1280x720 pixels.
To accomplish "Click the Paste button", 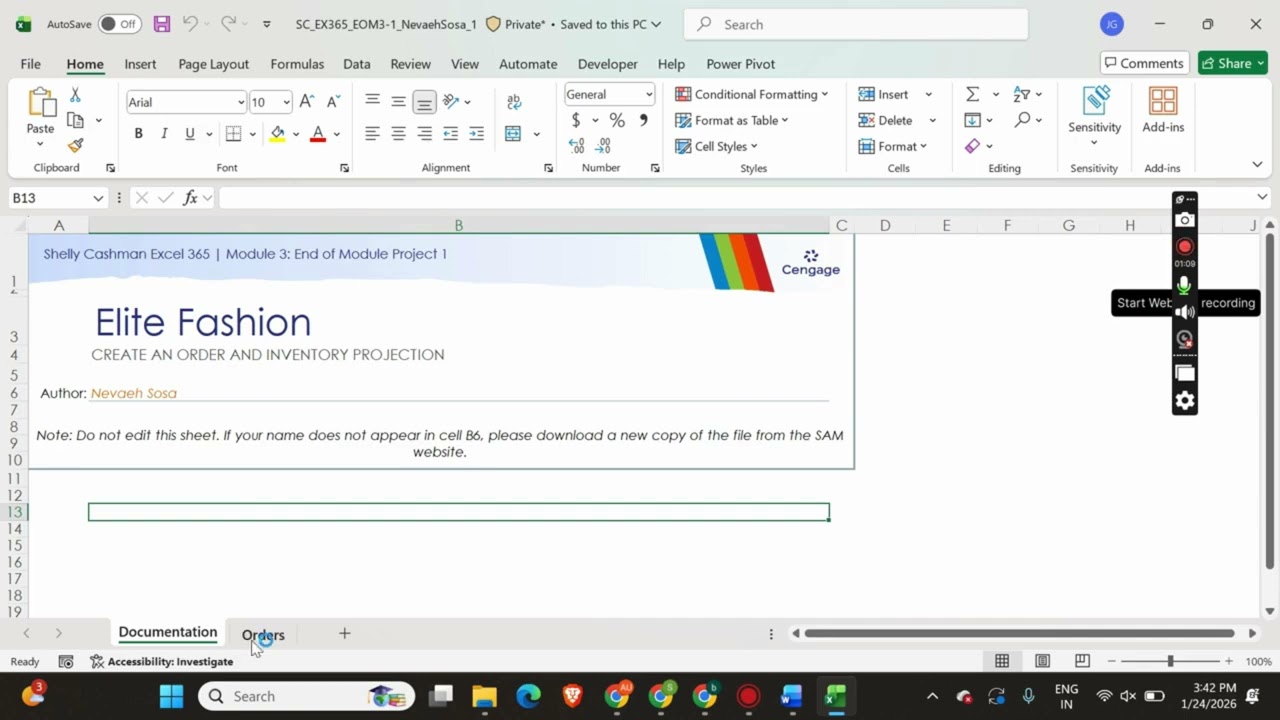I will pos(41,117).
